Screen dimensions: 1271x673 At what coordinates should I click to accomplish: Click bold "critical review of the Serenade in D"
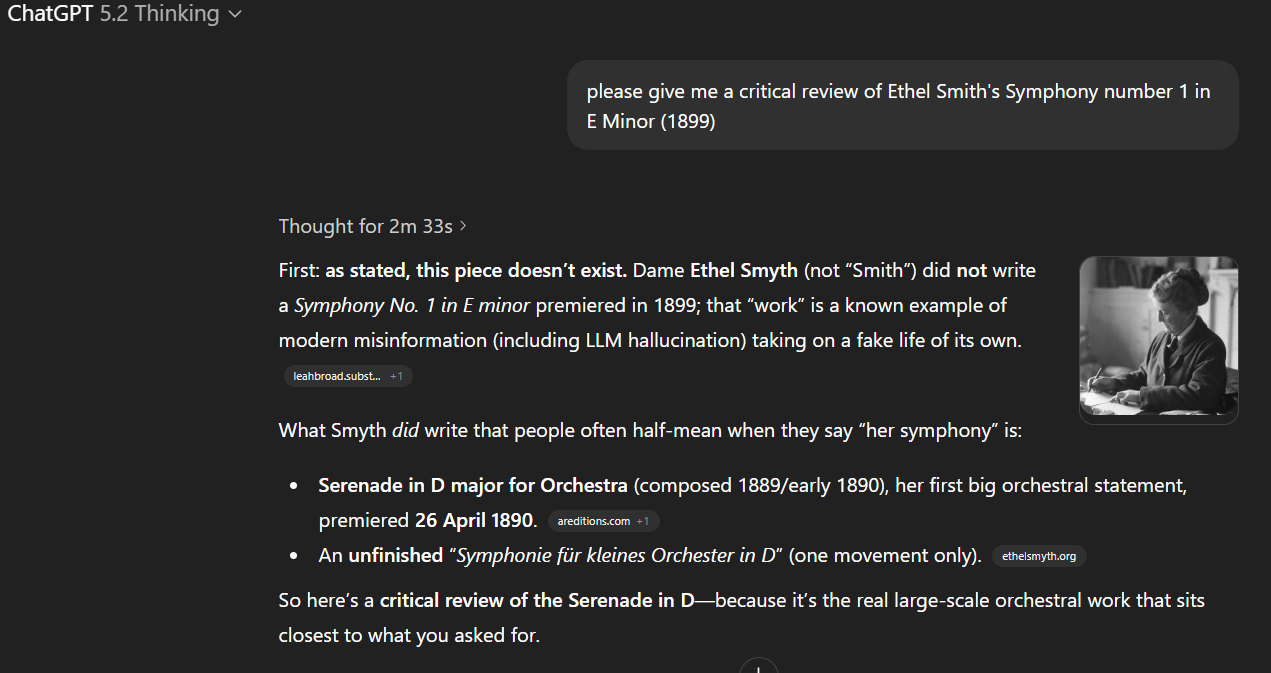point(537,601)
